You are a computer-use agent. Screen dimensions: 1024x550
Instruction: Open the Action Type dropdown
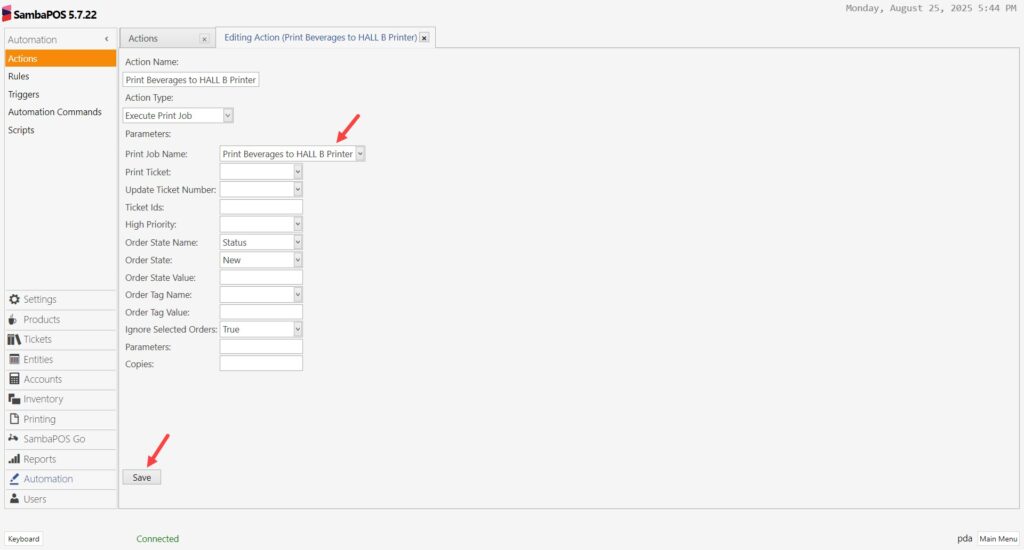coord(228,116)
